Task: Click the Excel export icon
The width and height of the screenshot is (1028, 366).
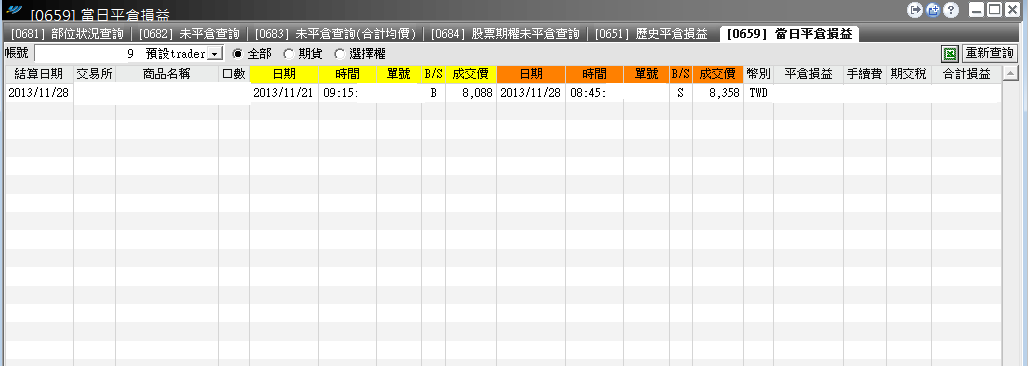Action: point(950,54)
